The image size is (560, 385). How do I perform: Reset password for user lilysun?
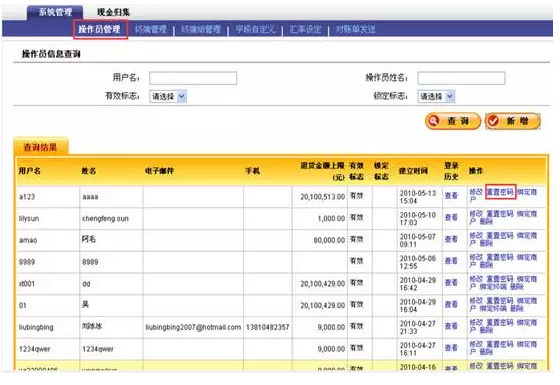click(500, 214)
